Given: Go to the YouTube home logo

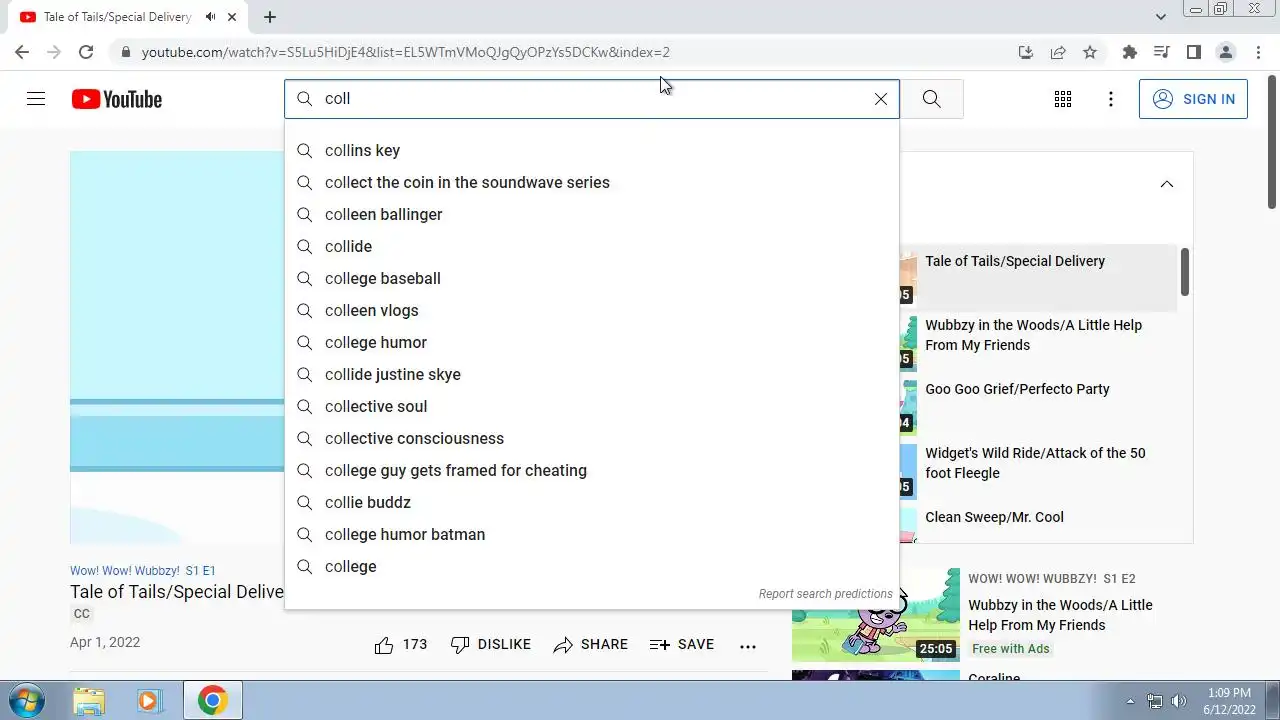Looking at the screenshot, I should pyautogui.click(x=117, y=99).
